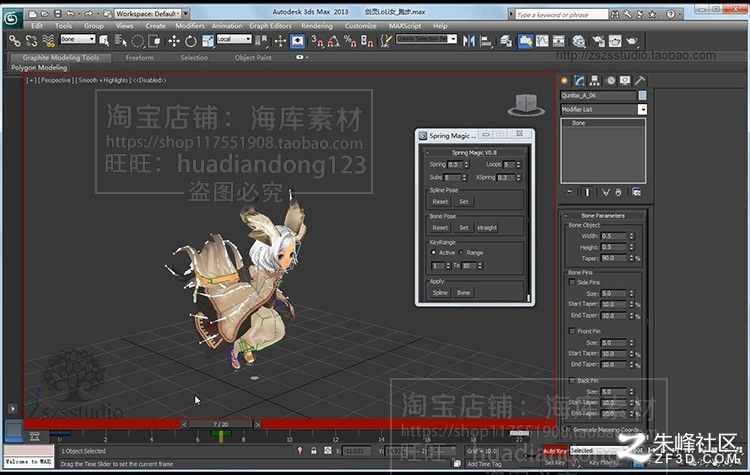Open the Create command panel tab
Viewport: 750px width, 475px height.
click(564, 80)
